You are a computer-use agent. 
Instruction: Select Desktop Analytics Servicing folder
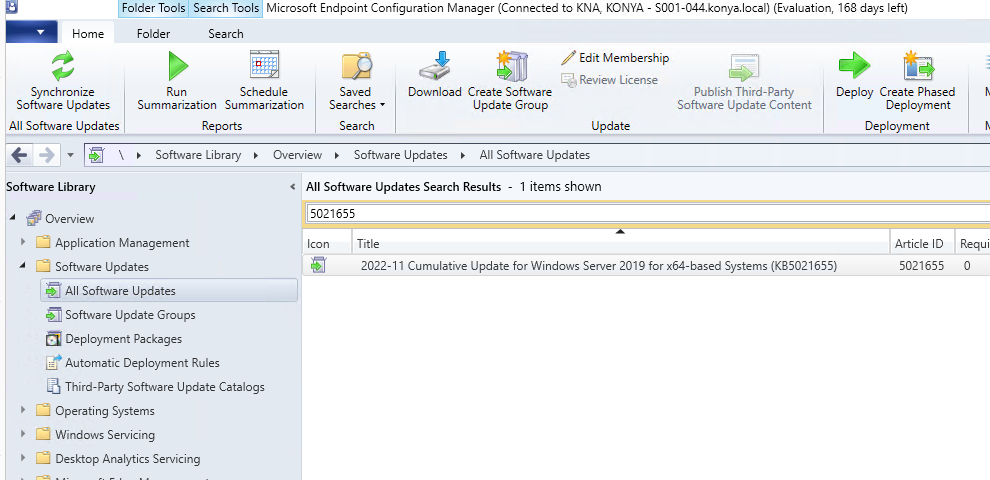pyautogui.click(x=128, y=459)
